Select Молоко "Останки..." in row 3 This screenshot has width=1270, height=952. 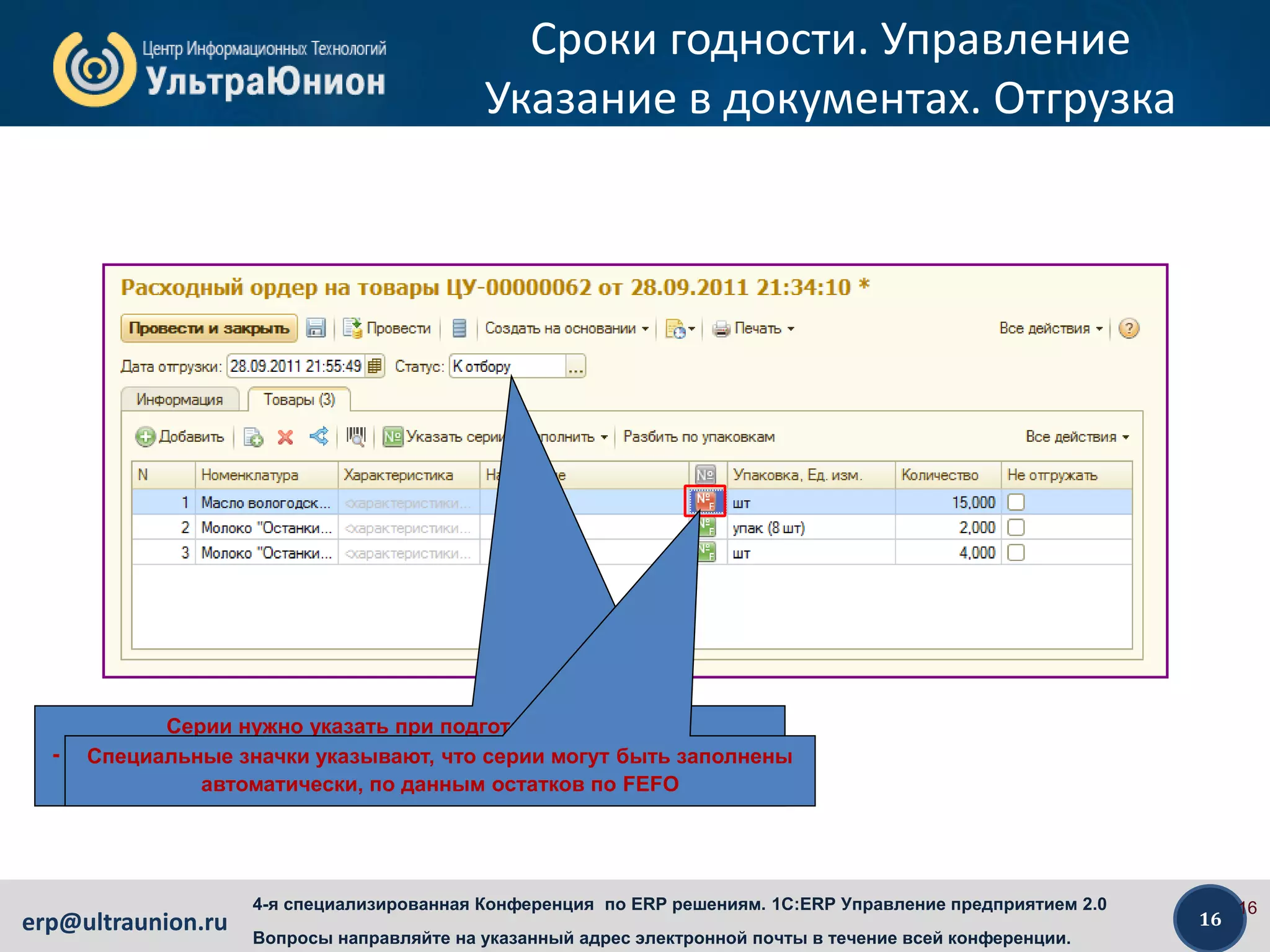tap(267, 552)
